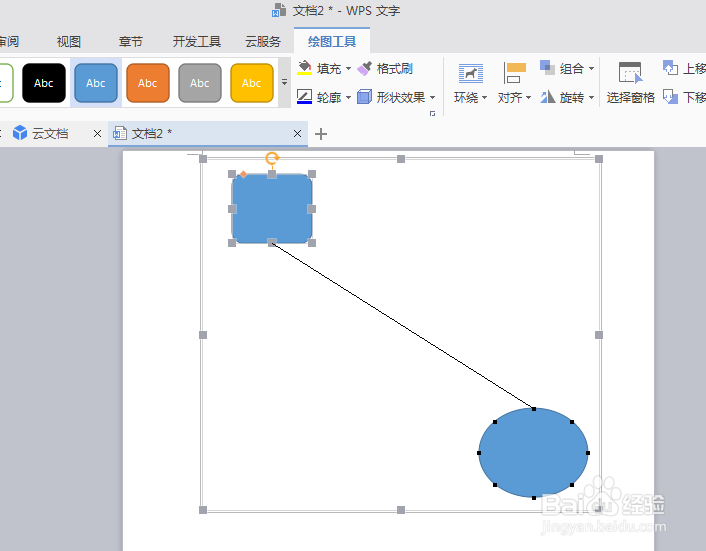Select the 绘图工具 (Drawing Tools) tab
Viewport: 706px width, 551px height.
click(x=332, y=42)
